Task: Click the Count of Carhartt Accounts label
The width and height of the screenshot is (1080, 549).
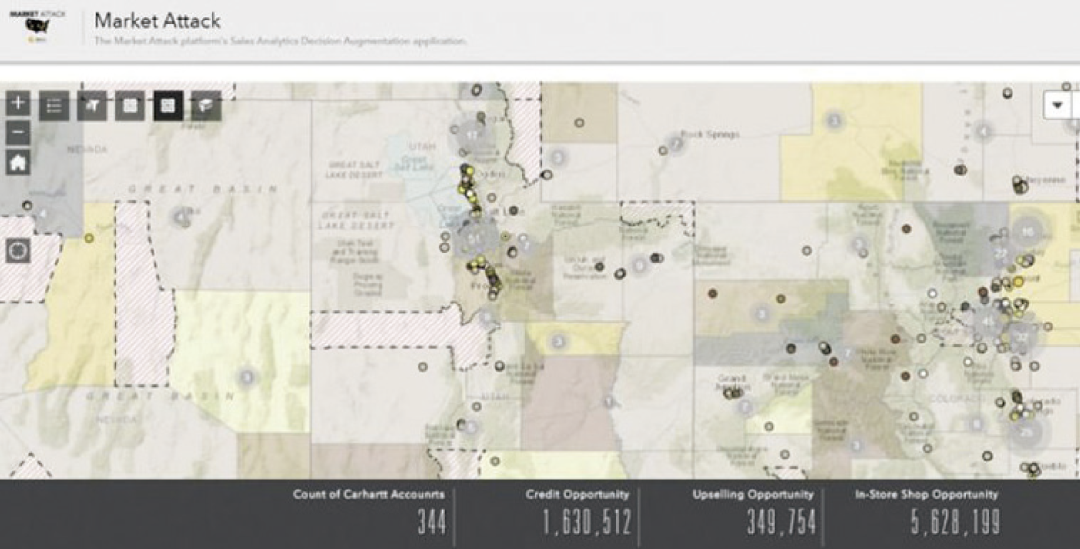Action: [x=368, y=494]
